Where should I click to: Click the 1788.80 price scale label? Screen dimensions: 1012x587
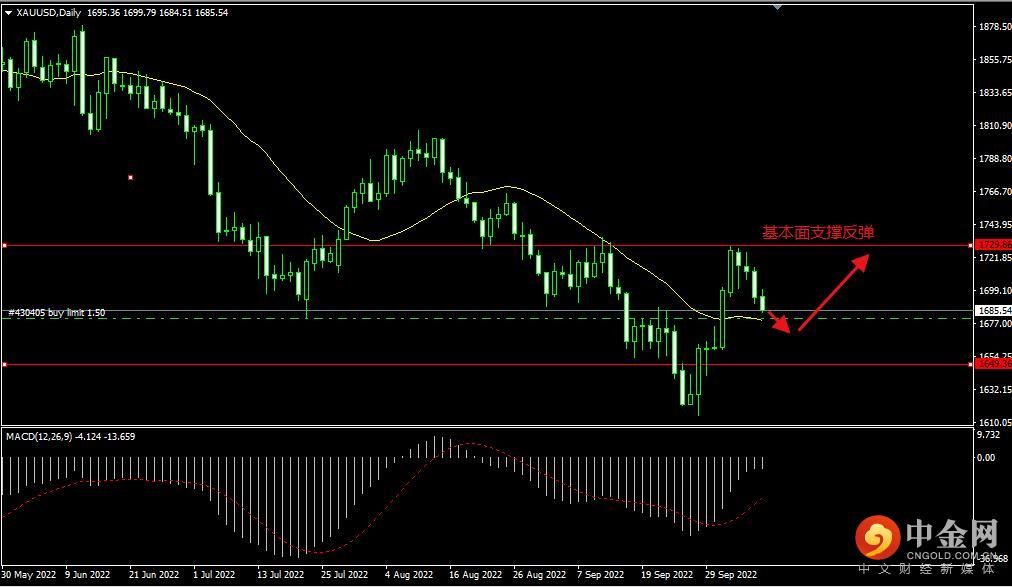(995, 159)
